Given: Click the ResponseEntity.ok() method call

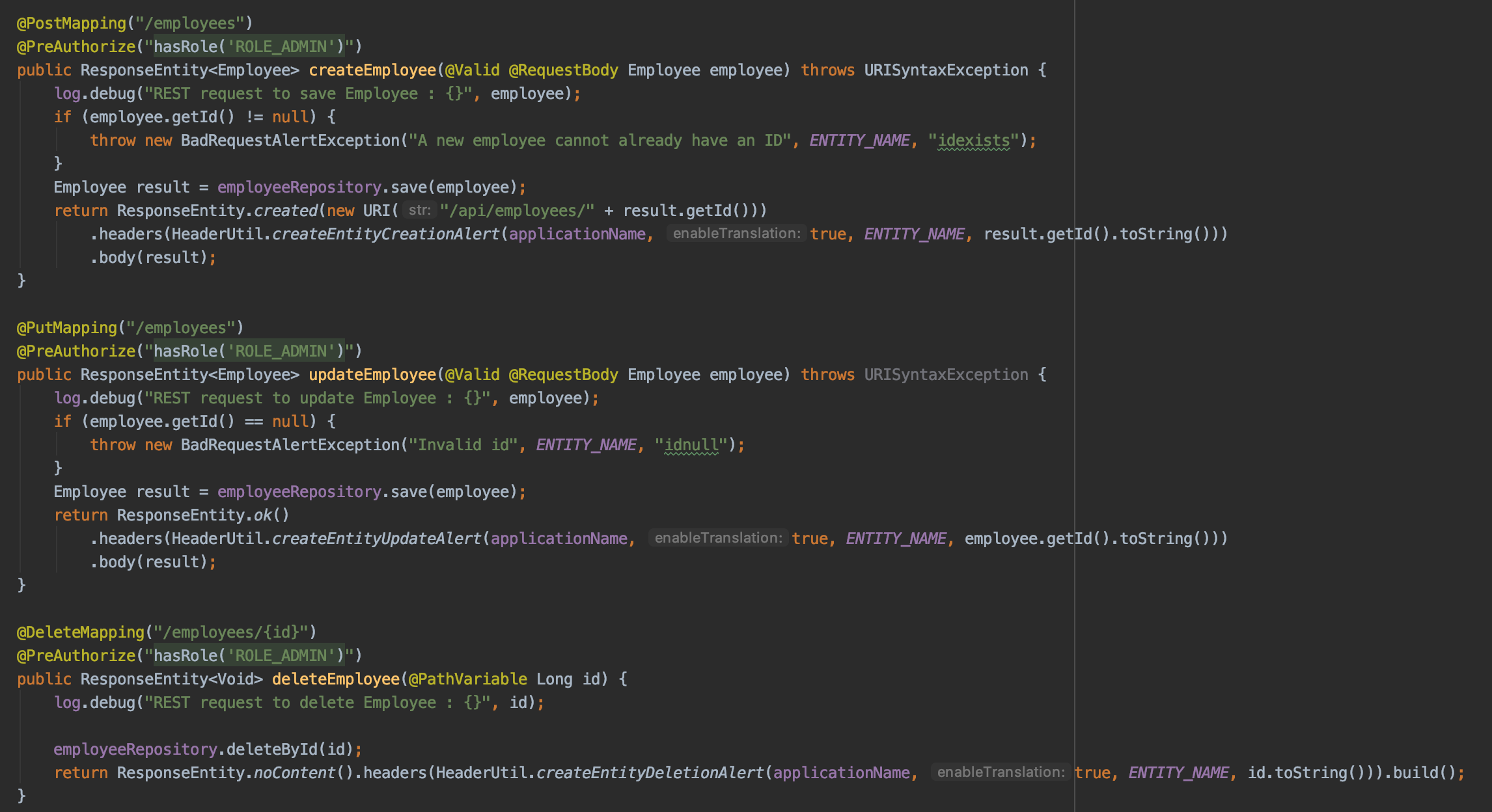Looking at the screenshot, I should [x=262, y=515].
